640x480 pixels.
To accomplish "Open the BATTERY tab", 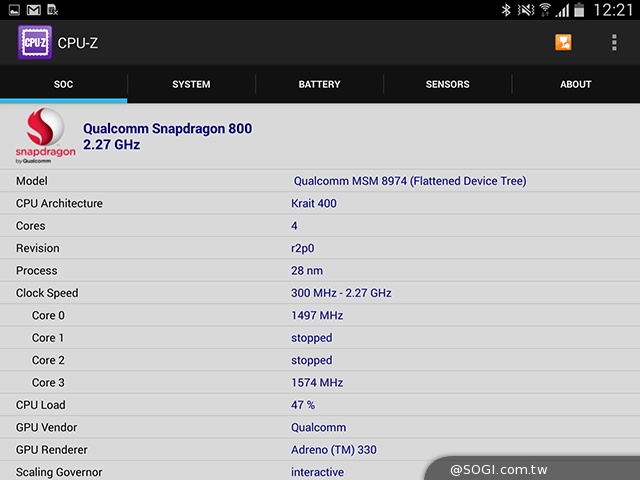I will point(320,84).
